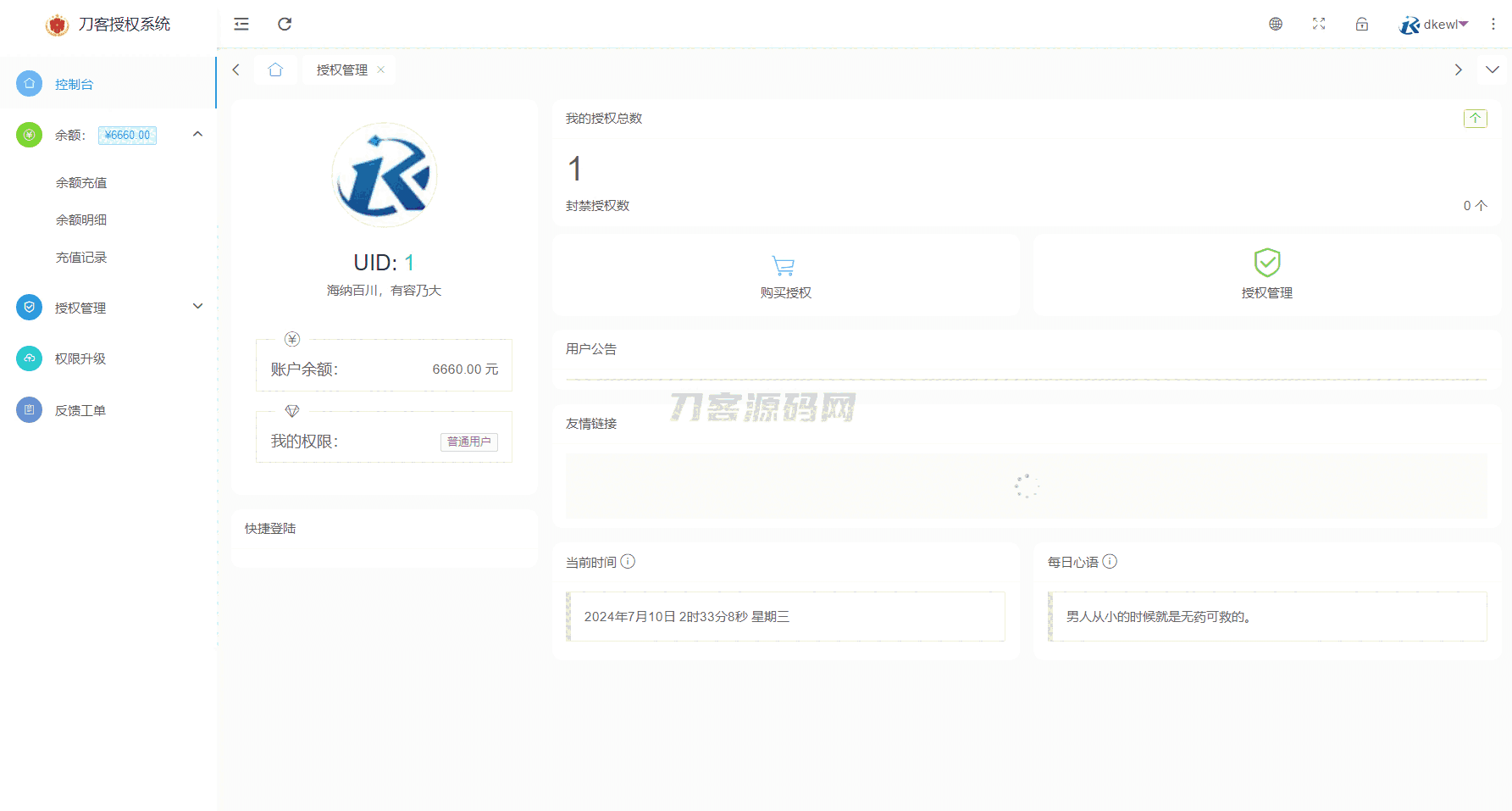Enter fullscreen mode using the expand icon
This screenshot has width=1512, height=811.
pos(1318,25)
